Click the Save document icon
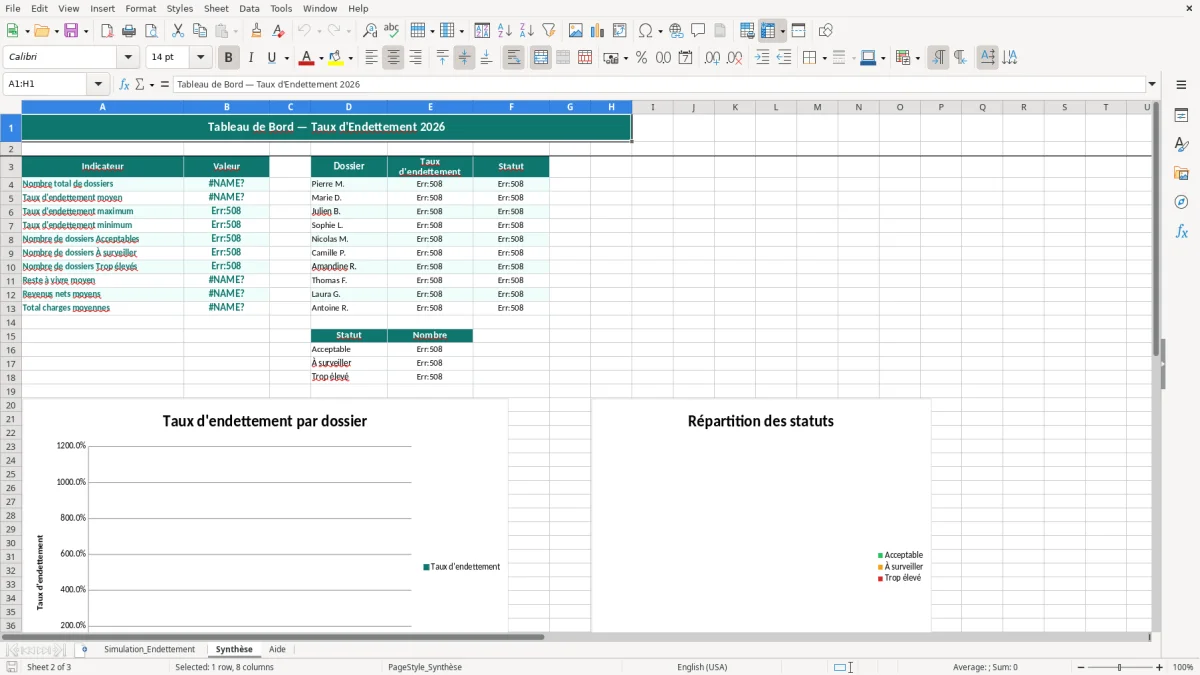 (x=71, y=31)
